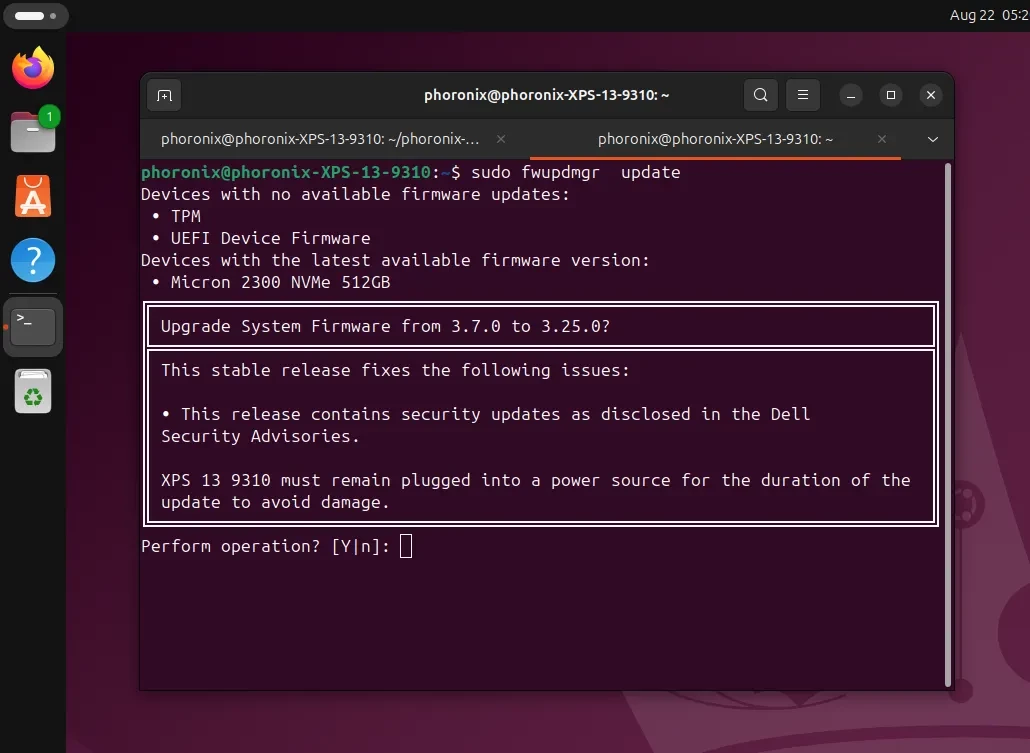Click the terminal vertical scrollbar
Image resolution: width=1030 pixels, height=753 pixels.
tap(946, 420)
